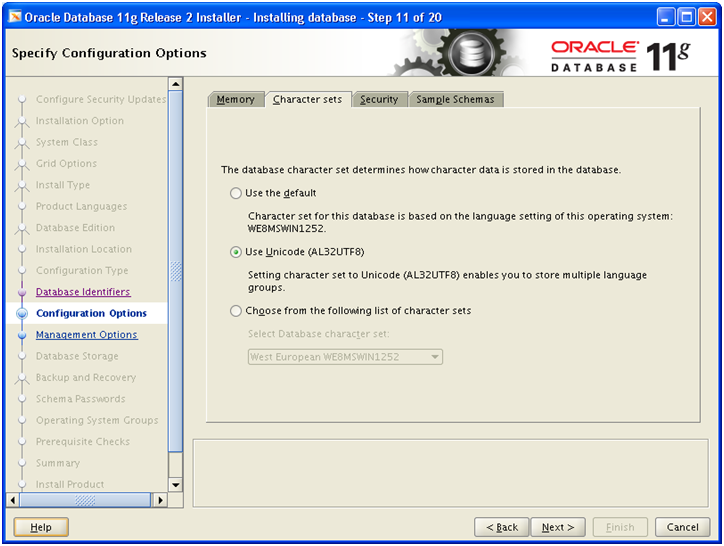The width and height of the screenshot is (724, 546).
Task: Close the Oracle installer window
Action: click(x=707, y=18)
